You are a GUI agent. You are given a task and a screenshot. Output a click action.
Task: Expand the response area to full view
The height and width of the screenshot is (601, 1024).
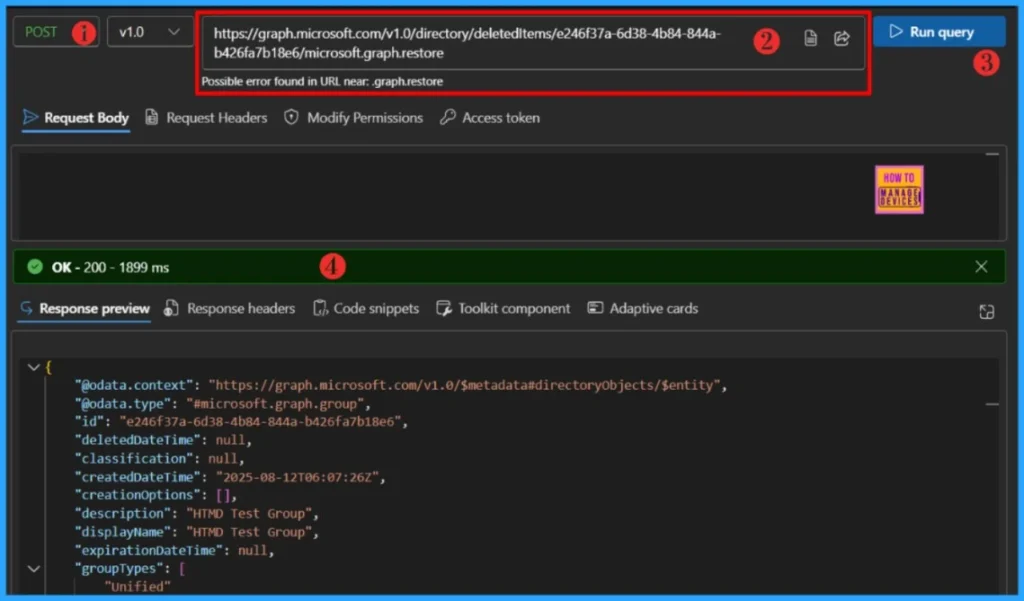coord(987,312)
